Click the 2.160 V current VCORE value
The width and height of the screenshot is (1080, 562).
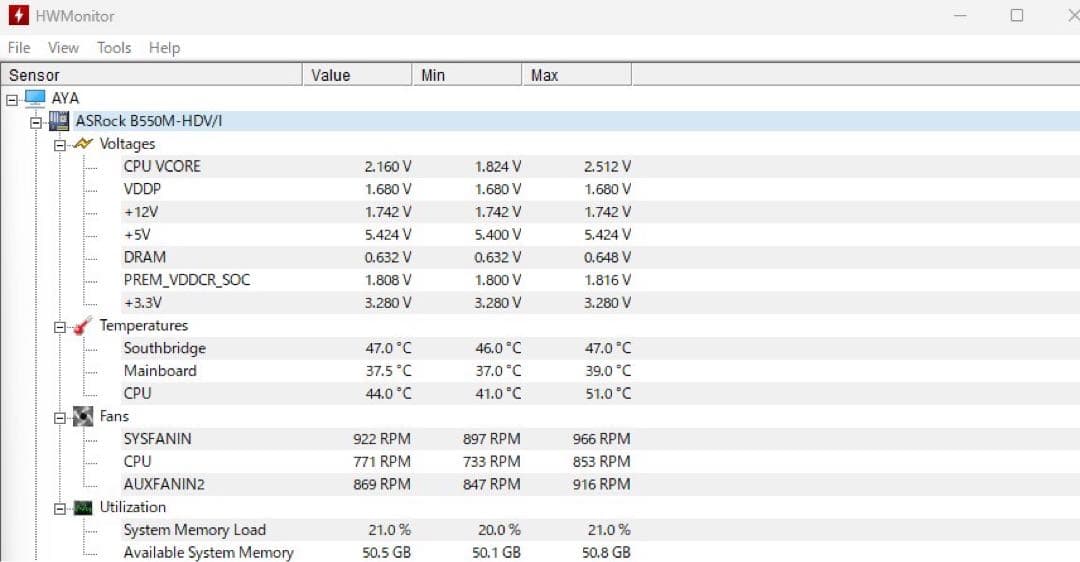coord(388,167)
